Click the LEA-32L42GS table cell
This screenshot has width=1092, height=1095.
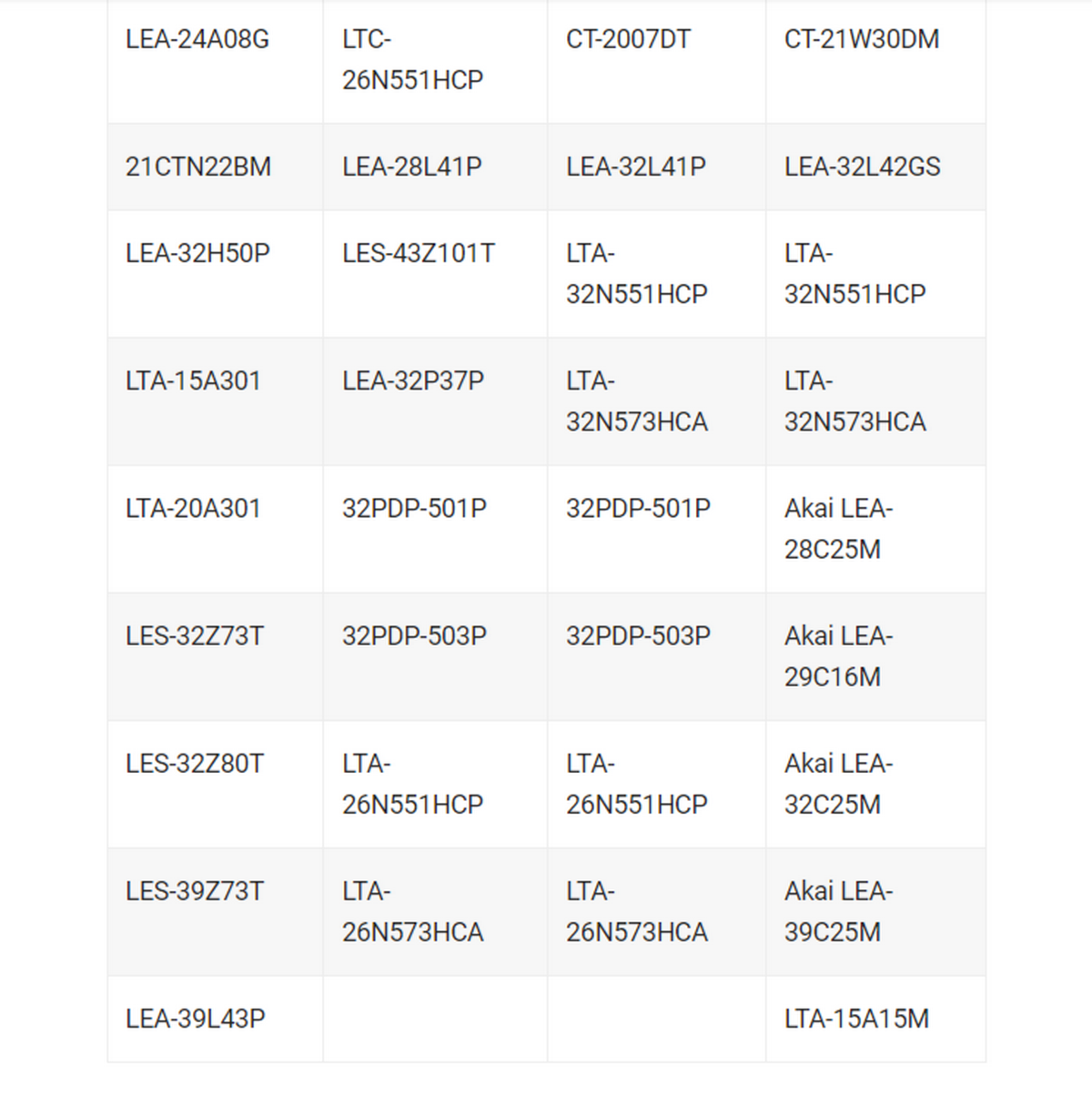click(862, 167)
